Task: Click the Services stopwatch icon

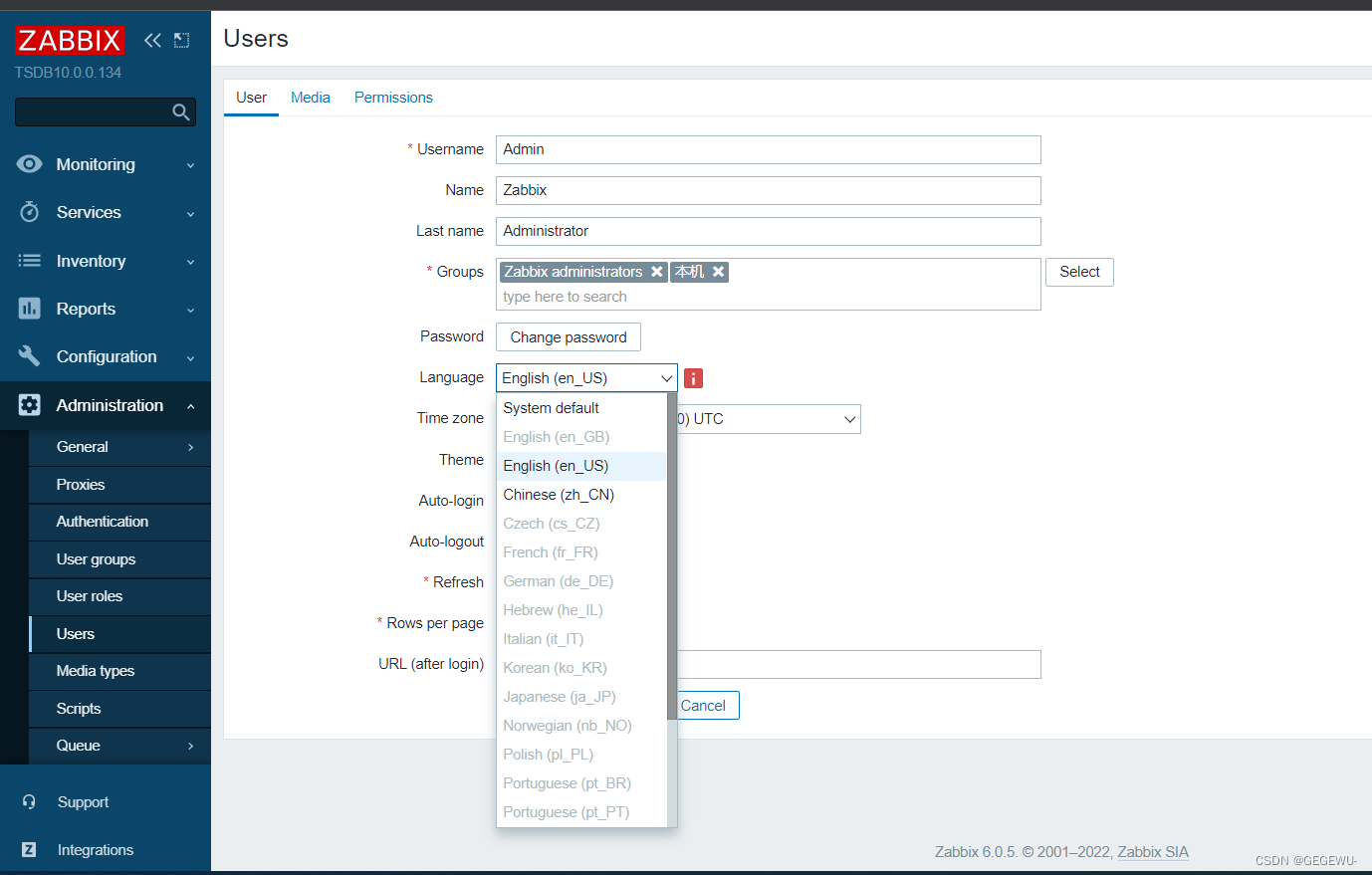Action: pyautogui.click(x=30, y=212)
